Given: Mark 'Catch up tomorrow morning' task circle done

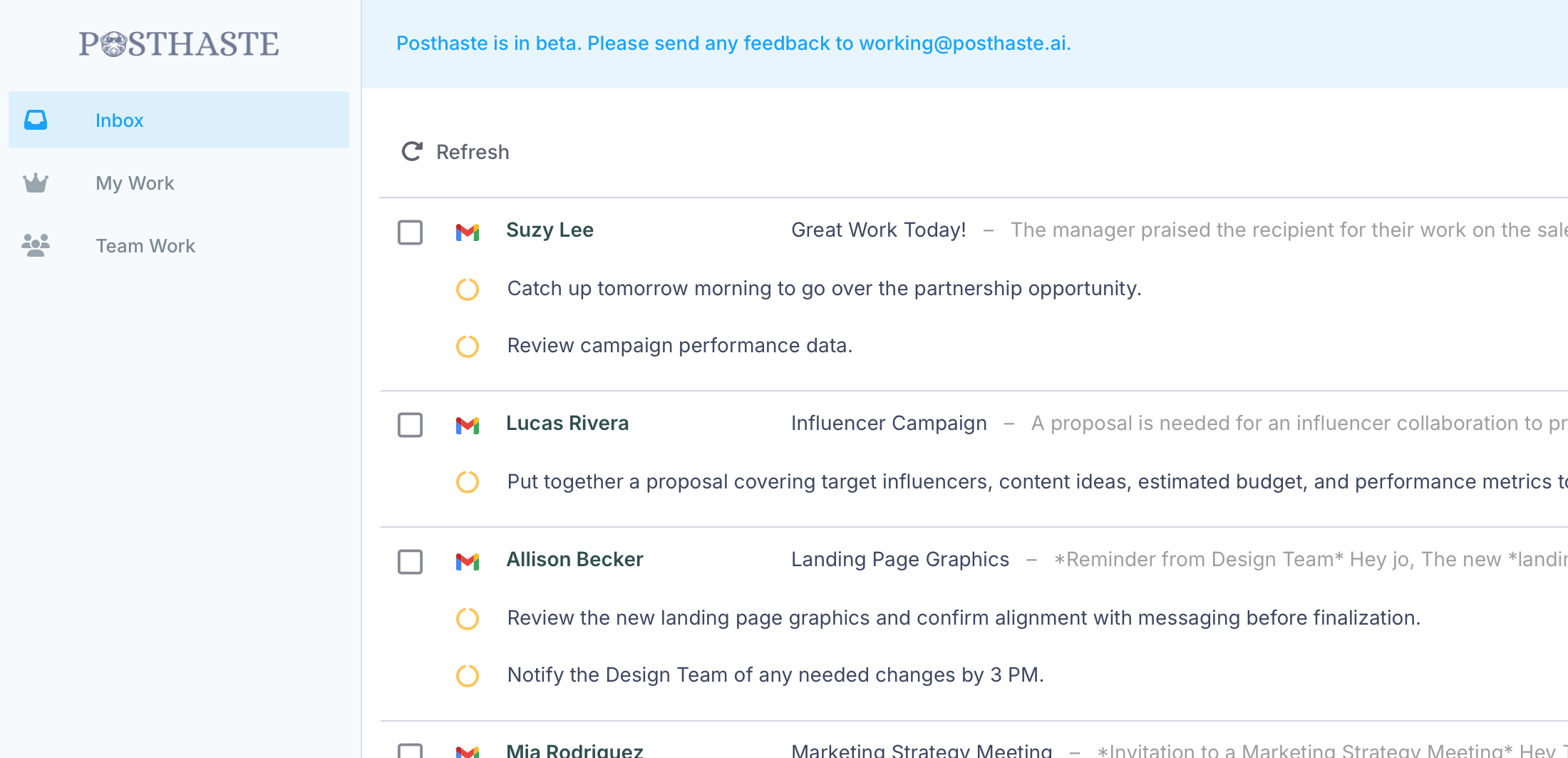Looking at the screenshot, I should 468,289.
